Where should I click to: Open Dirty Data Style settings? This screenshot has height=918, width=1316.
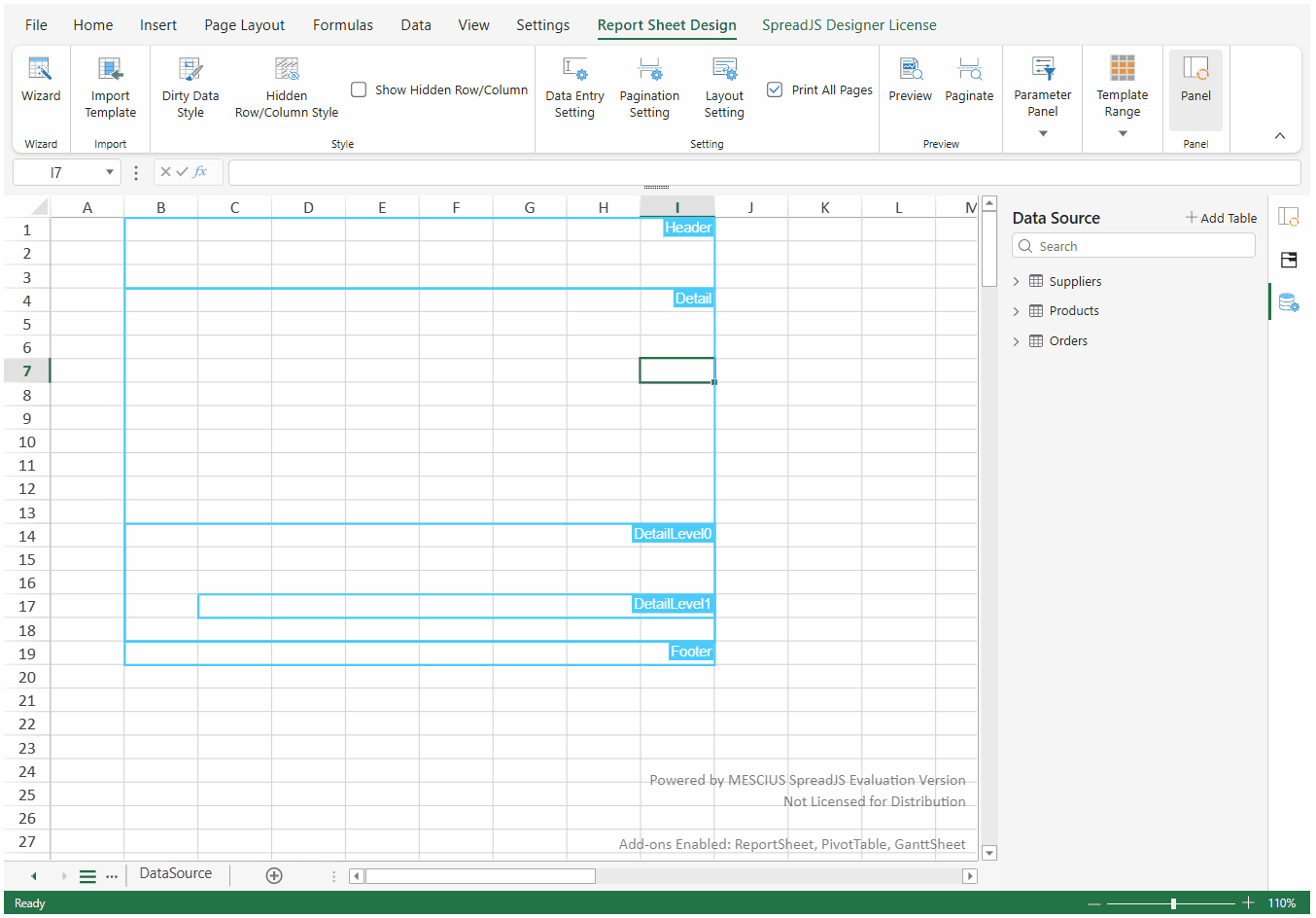click(x=190, y=87)
